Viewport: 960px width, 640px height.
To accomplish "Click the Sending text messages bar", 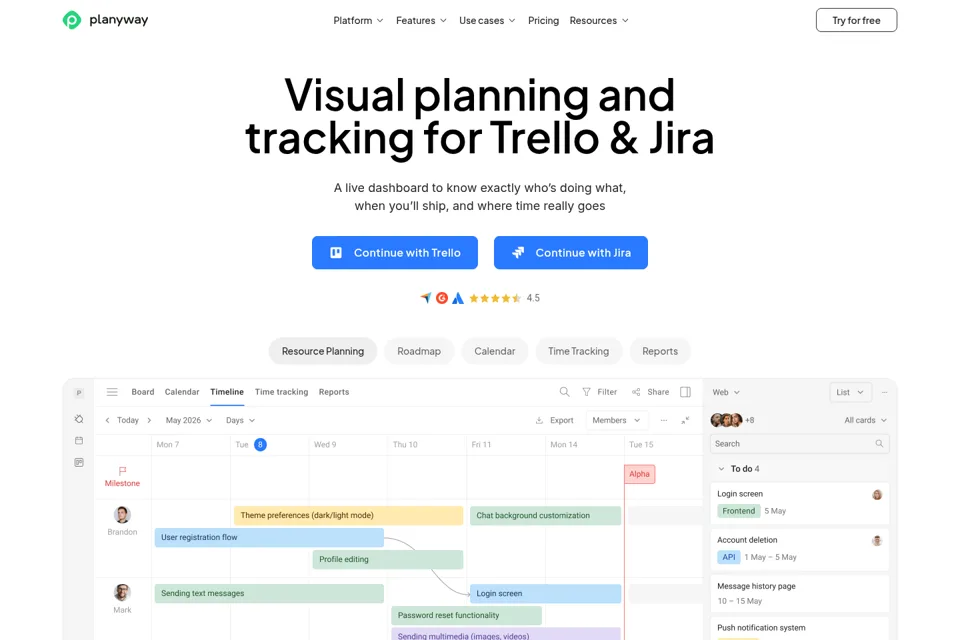I will (x=269, y=593).
